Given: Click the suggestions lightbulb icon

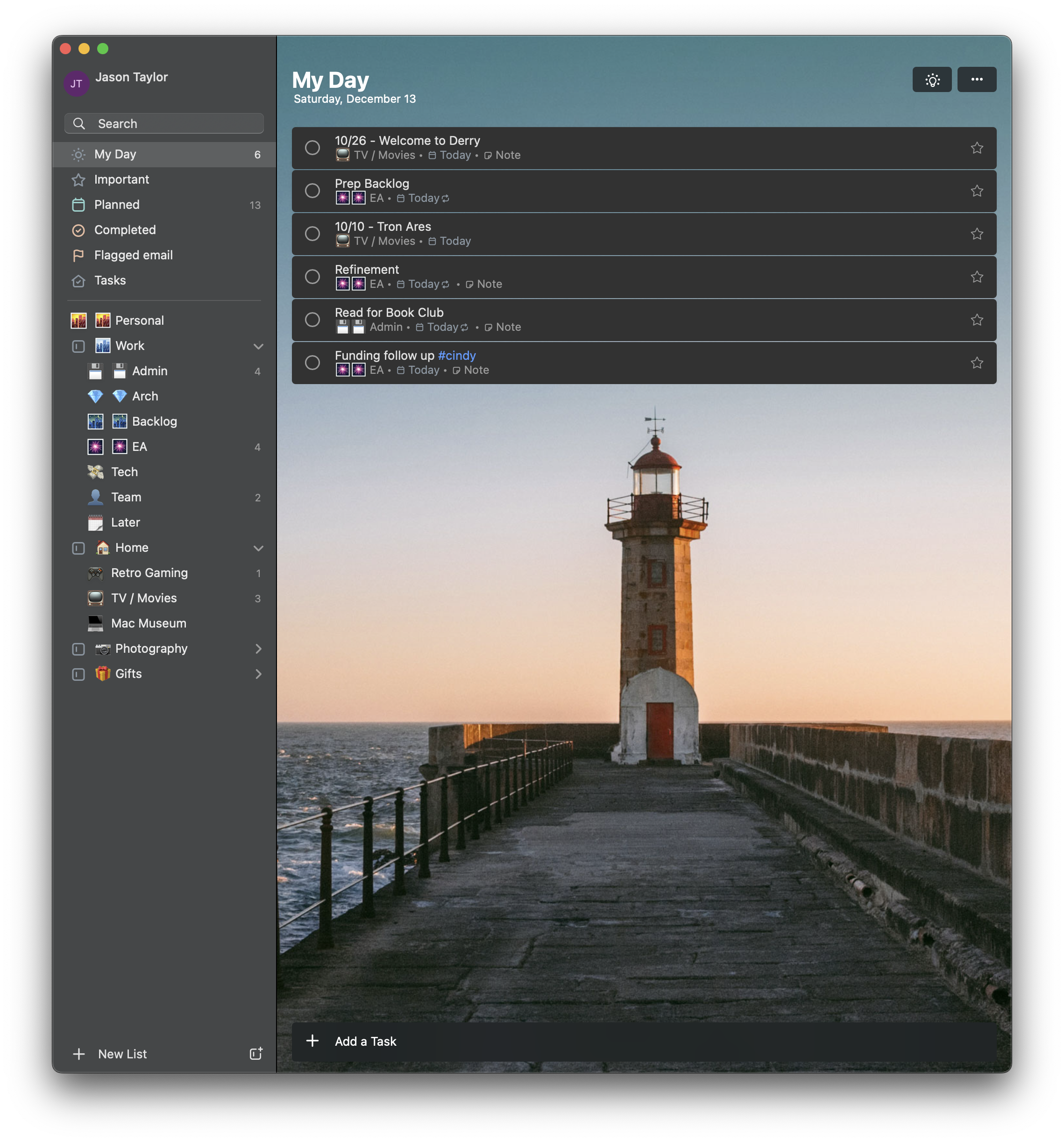Looking at the screenshot, I should point(931,80).
